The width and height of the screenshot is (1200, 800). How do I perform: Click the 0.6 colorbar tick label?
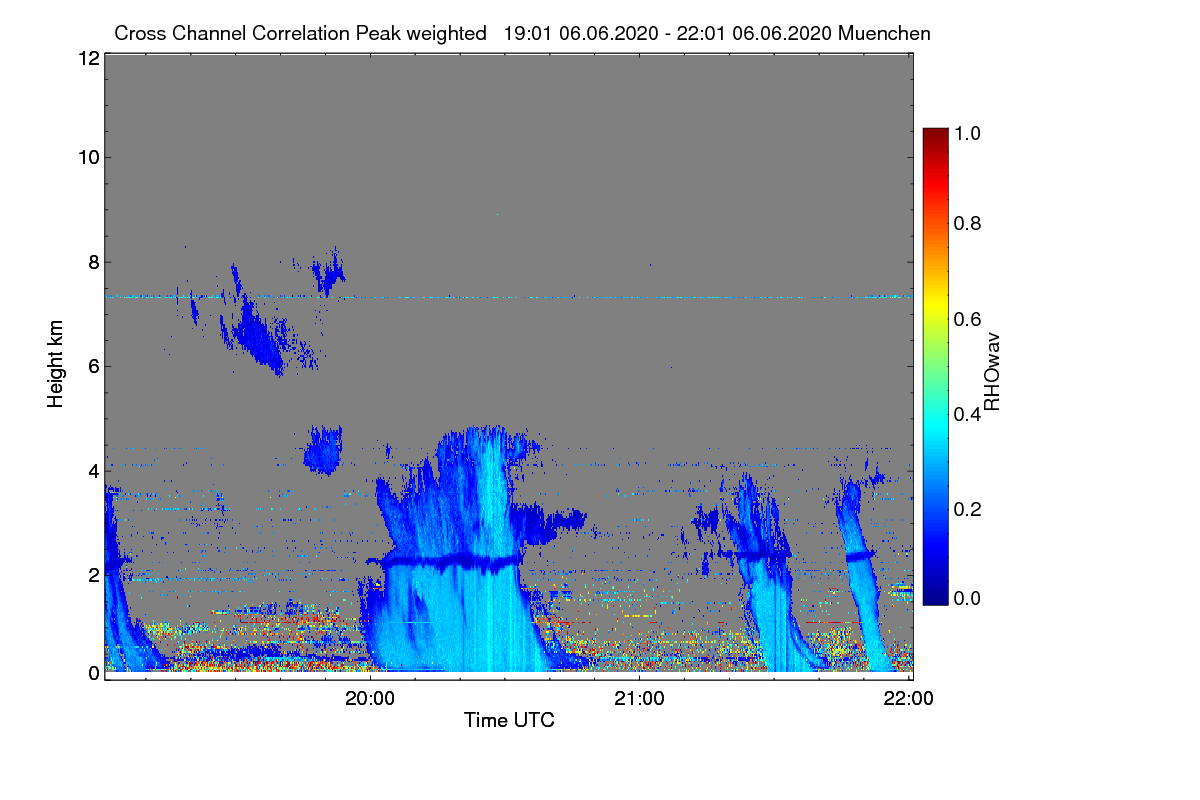(x=966, y=319)
